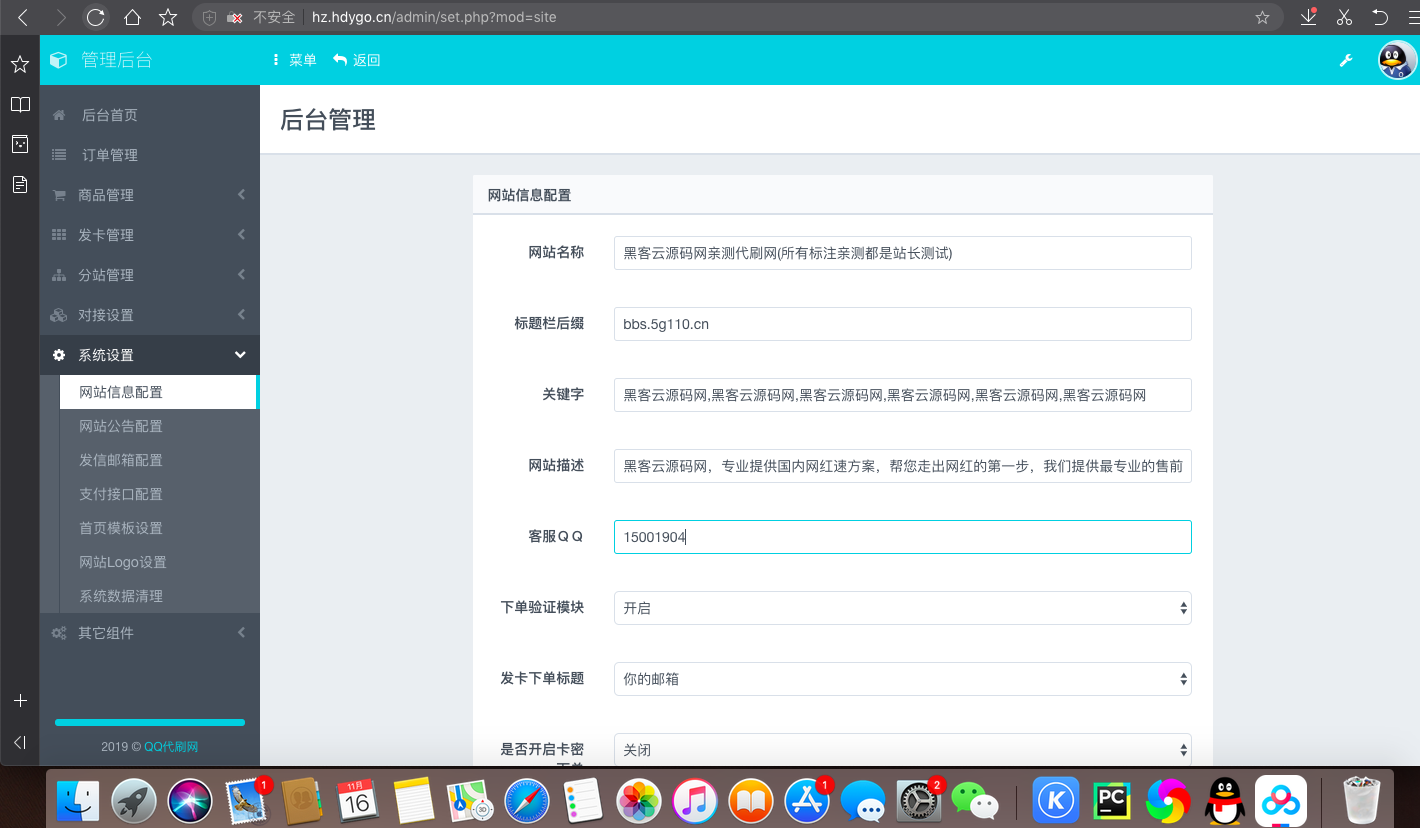Toggle the 菜单 sidebar menu
Screen dimensions: 1420x828
[295, 60]
